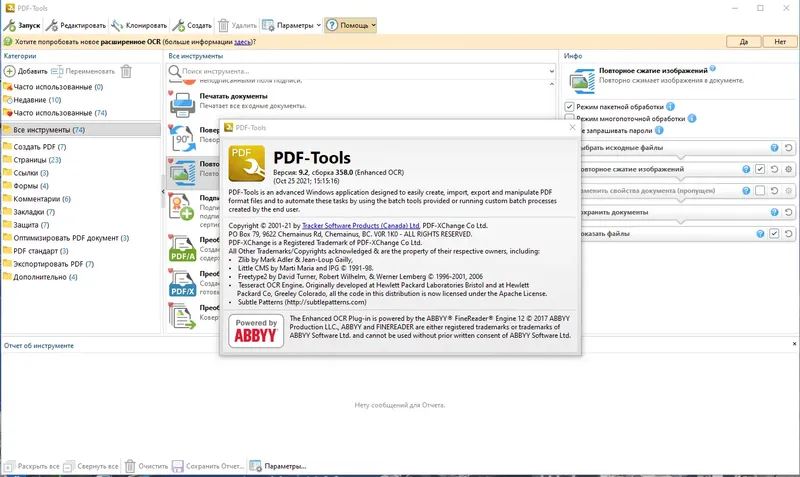Screen dimensions: 800x477
Task: Open the Помощь help menu
Action: 351,25
